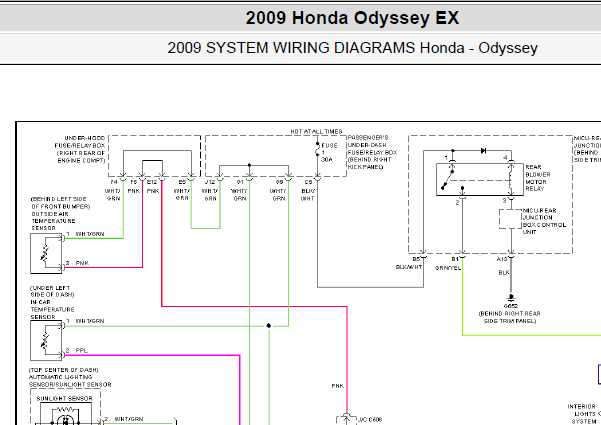Click the "E12" connector label

pyautogui.click(x=152, y=182)
